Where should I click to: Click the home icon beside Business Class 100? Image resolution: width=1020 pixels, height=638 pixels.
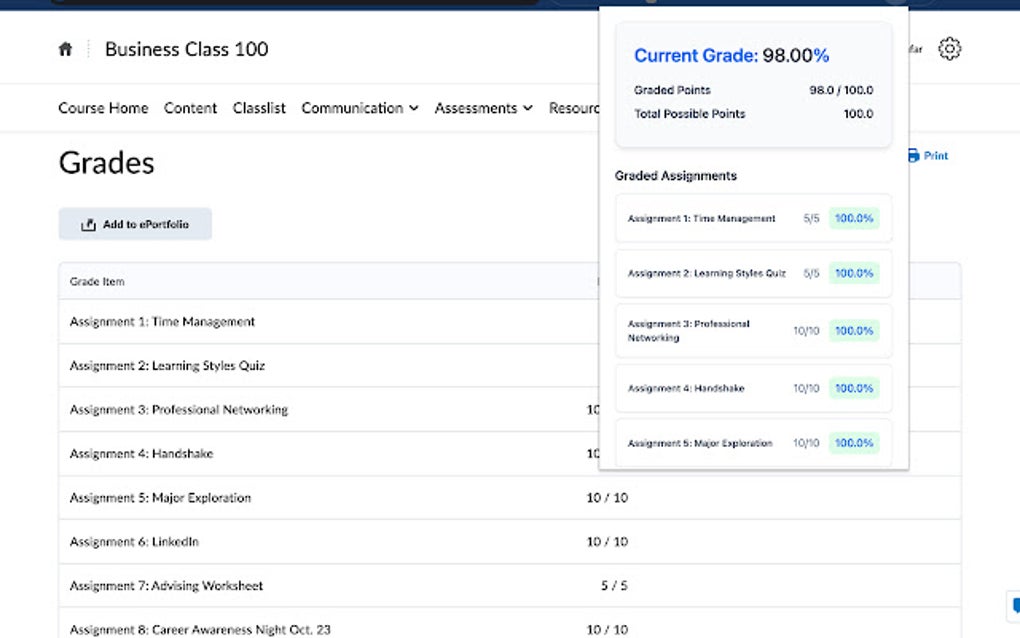click(x=65, y=48)
